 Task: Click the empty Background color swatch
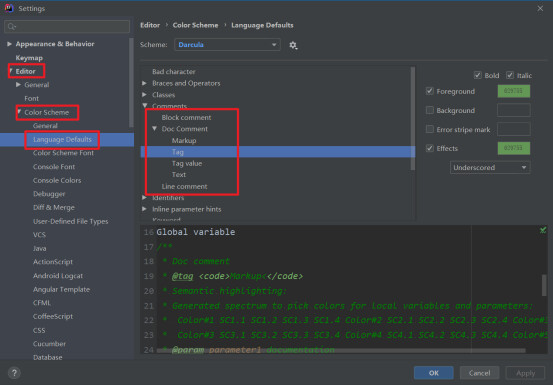(x=514, y=110)
